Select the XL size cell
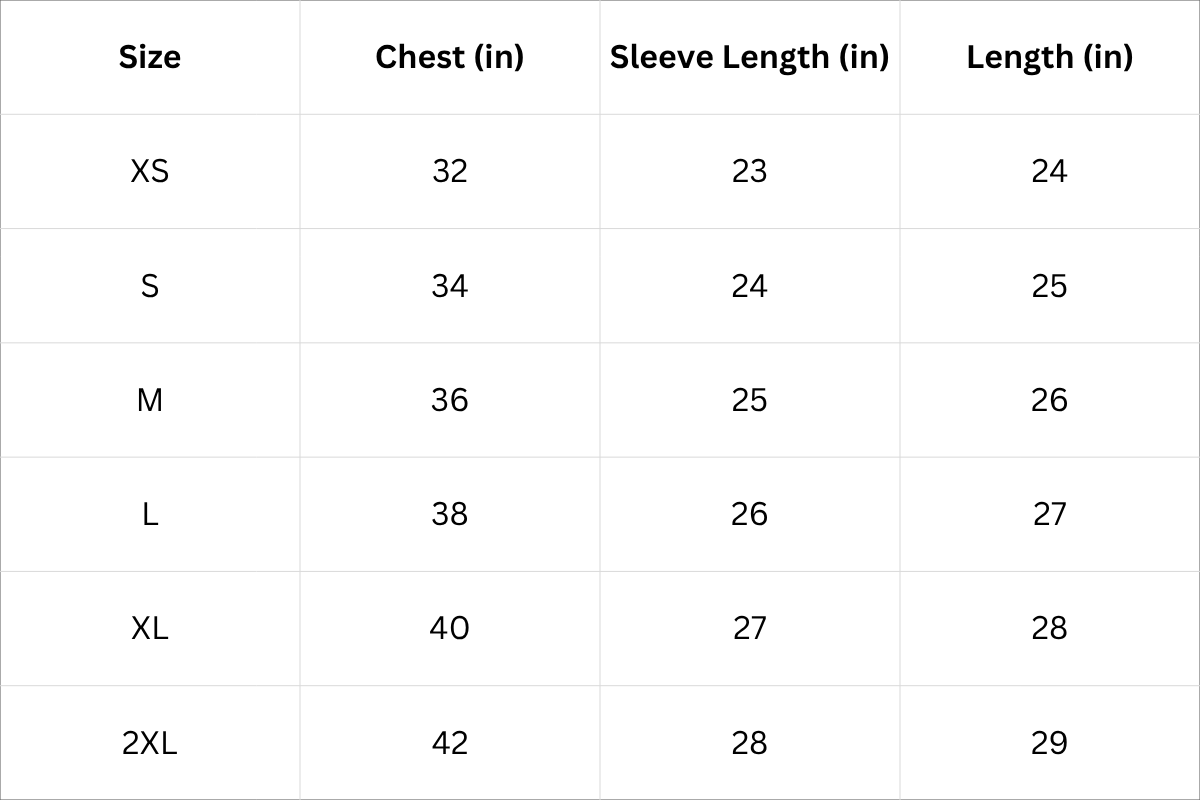Image resolution: width=1200 pixels, height=800 pixels. [x=150, y=628]
